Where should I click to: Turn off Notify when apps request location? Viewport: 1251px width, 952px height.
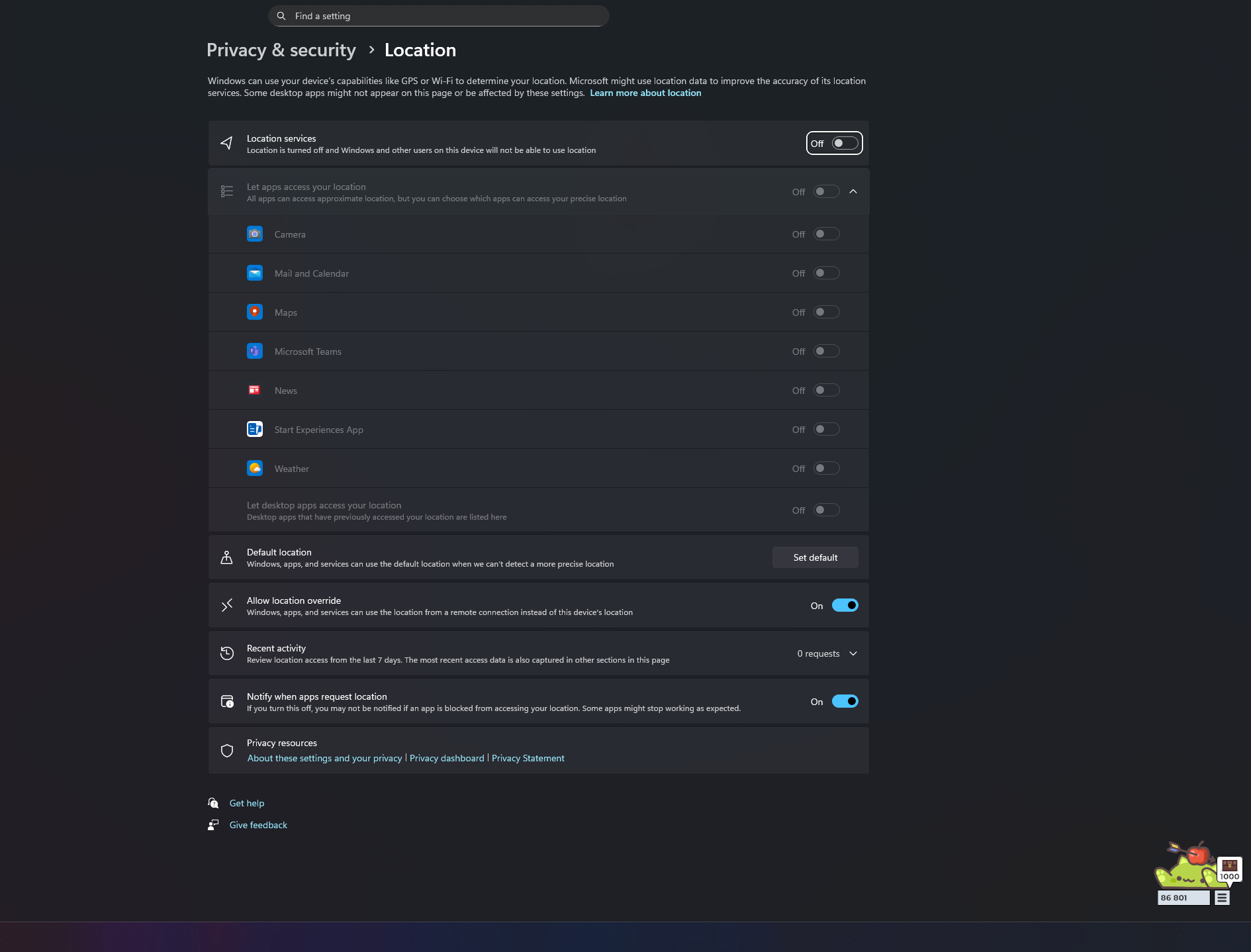[845, 702]
